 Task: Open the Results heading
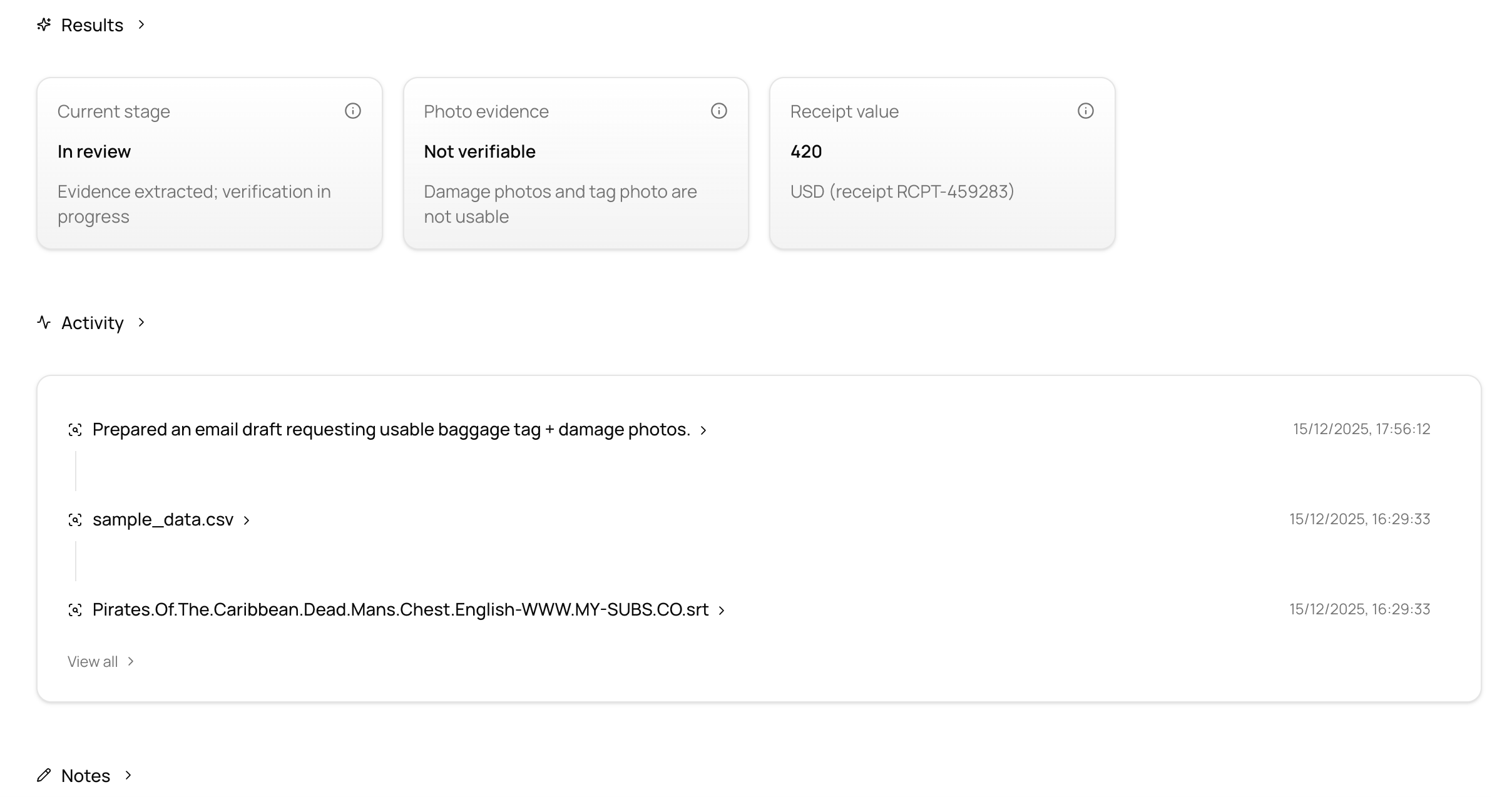[x=92, y=25]
